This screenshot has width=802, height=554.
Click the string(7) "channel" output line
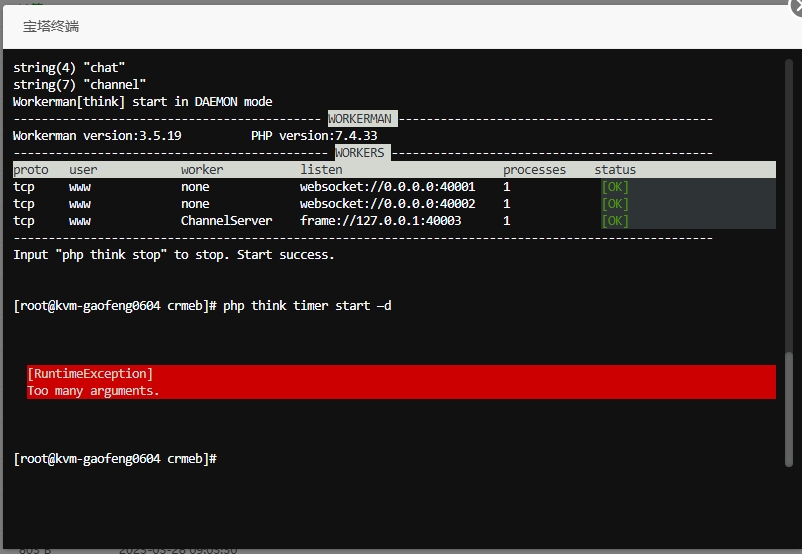[x=79, y=84]
